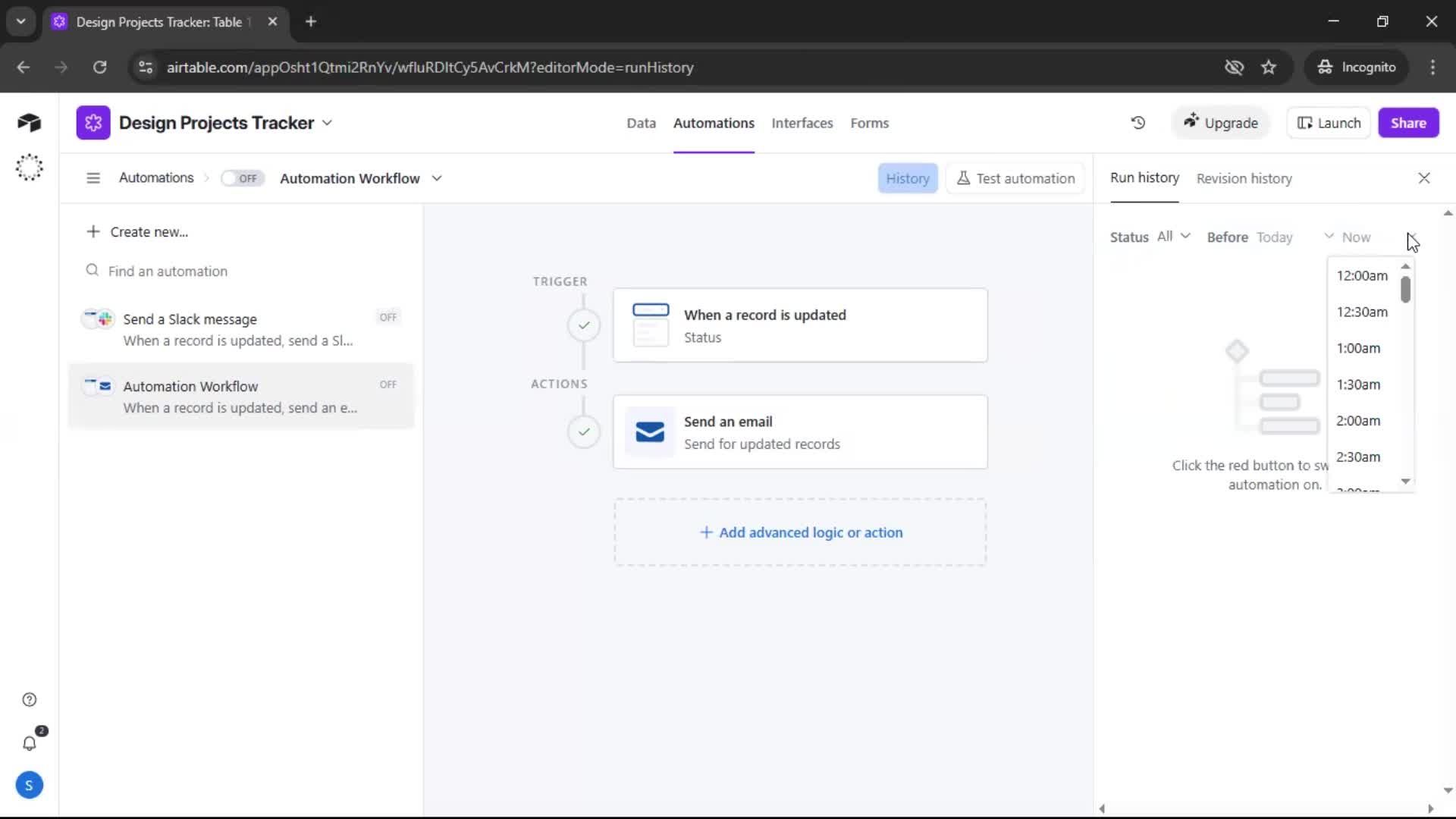Click the purple Share button
The width and height of the screenshot is (1456, 819).
(1408, 123)
